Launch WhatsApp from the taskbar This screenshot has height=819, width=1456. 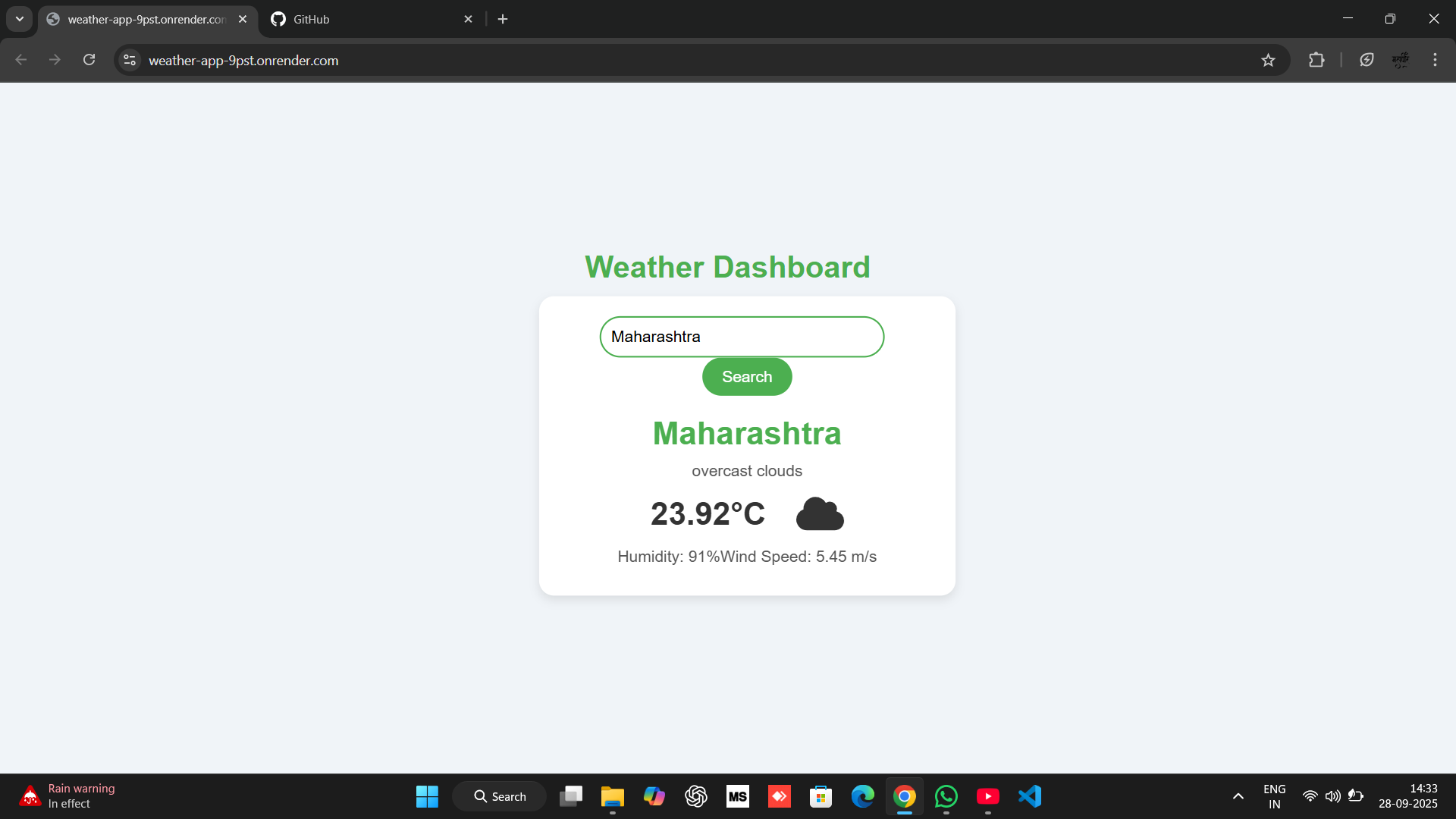(946, 796)
